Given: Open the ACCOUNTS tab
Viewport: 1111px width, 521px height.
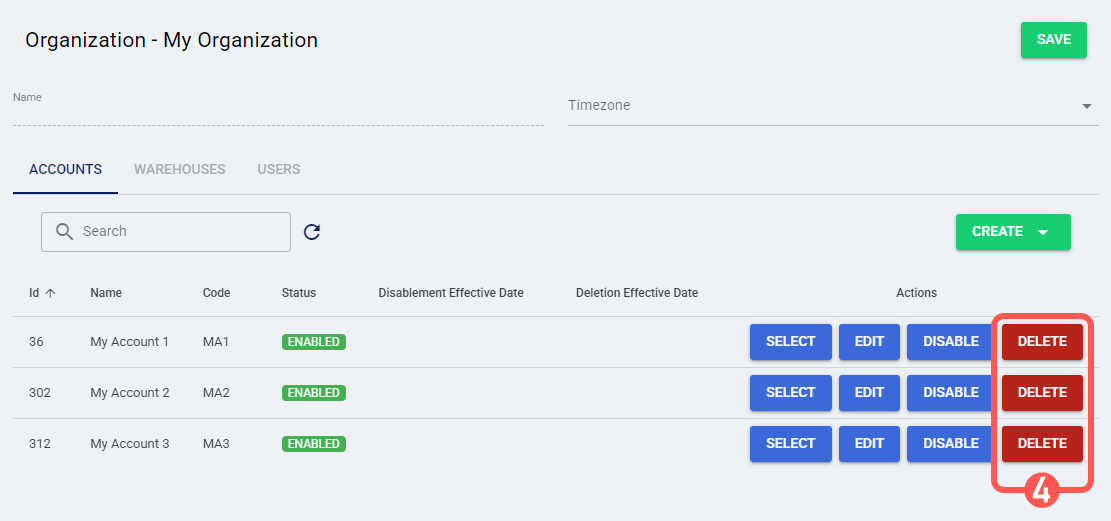Looking at the screenshot, I should (65, 169).
